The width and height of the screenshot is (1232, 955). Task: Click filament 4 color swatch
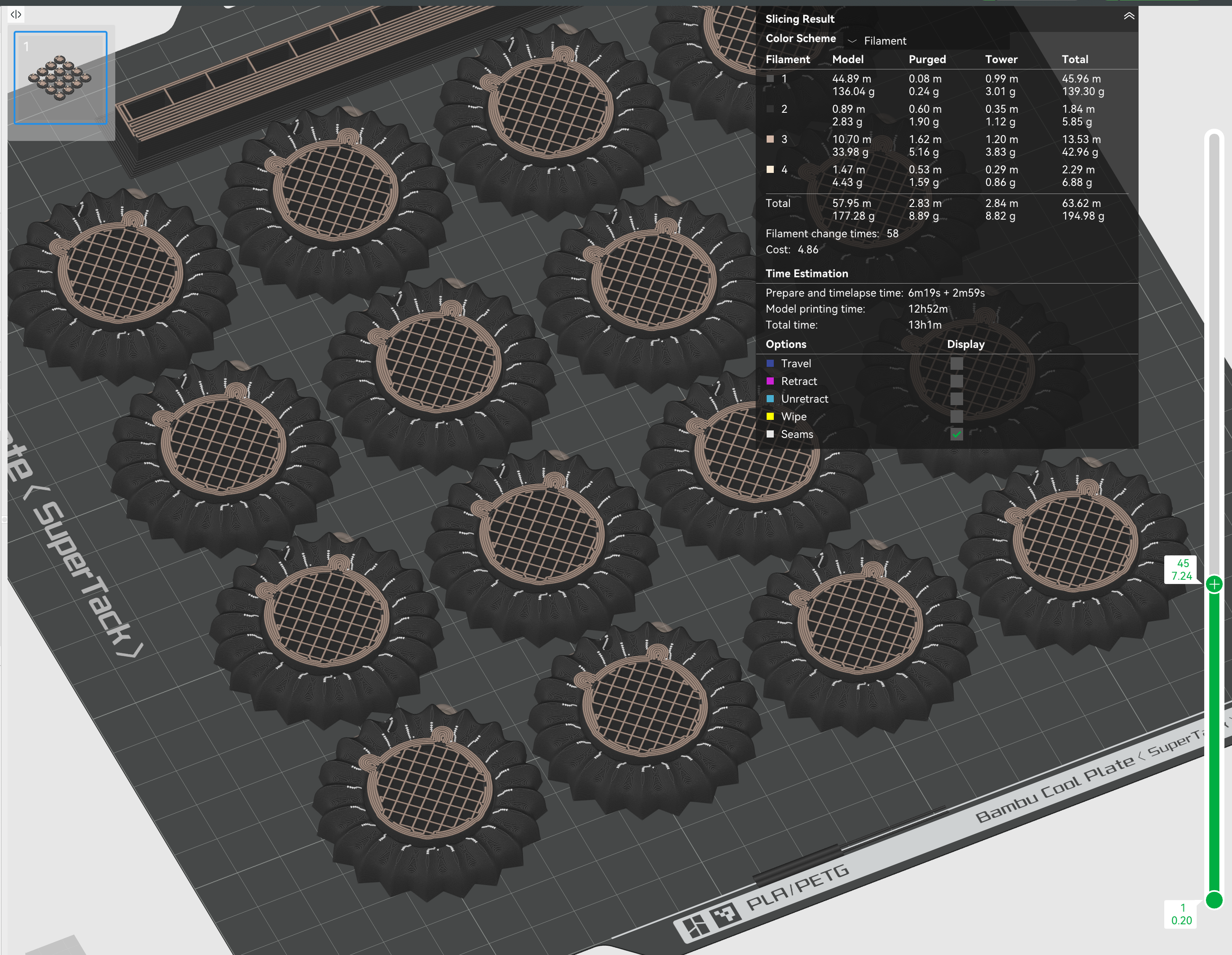pos(770,169)
